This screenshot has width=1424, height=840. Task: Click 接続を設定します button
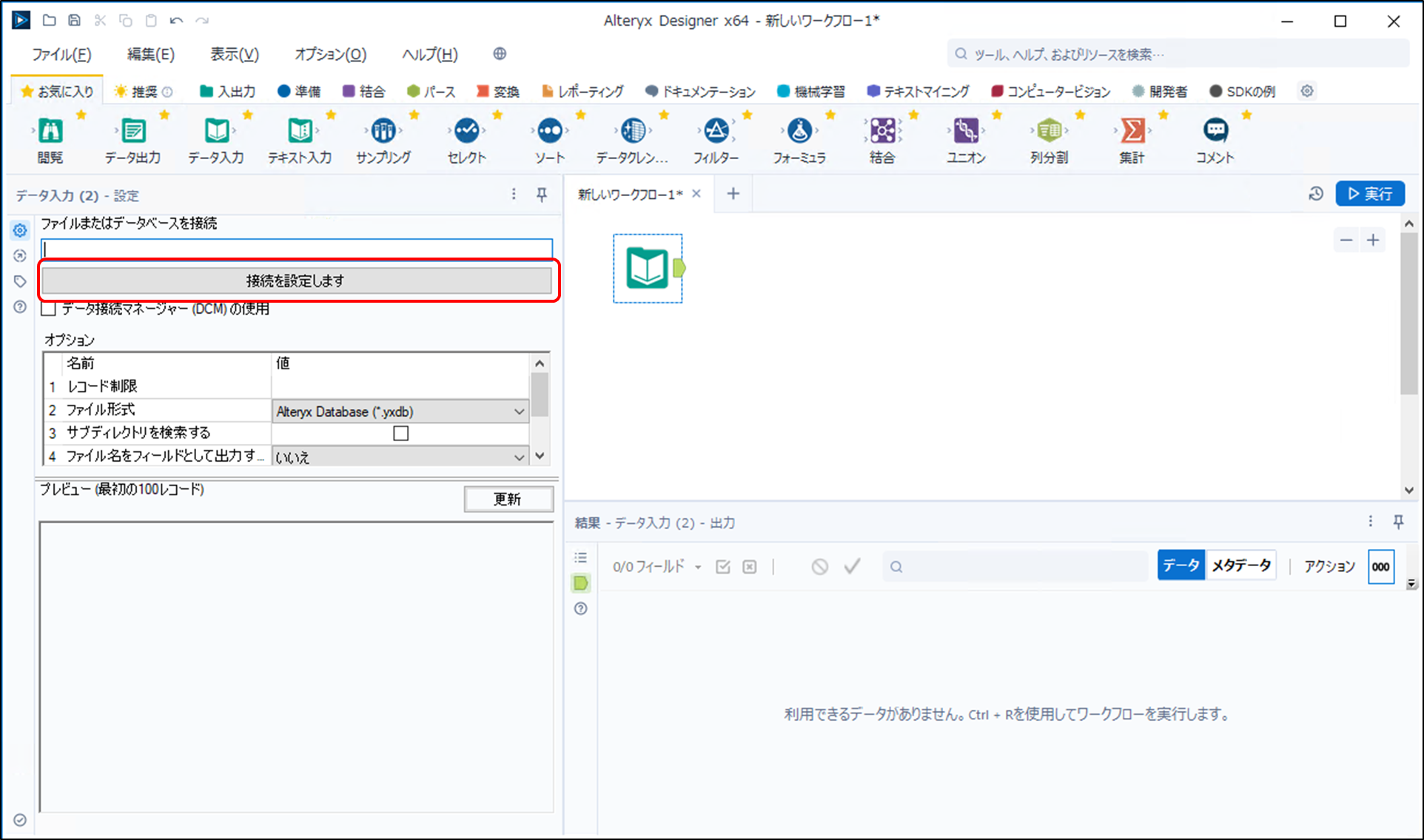tap(296, 280)
